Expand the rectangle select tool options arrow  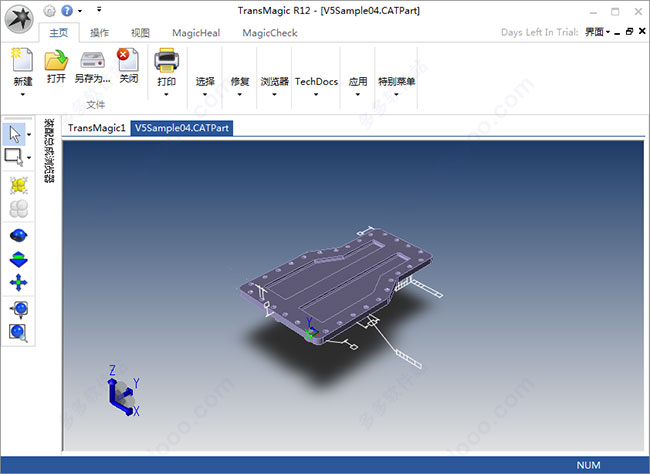29,158
